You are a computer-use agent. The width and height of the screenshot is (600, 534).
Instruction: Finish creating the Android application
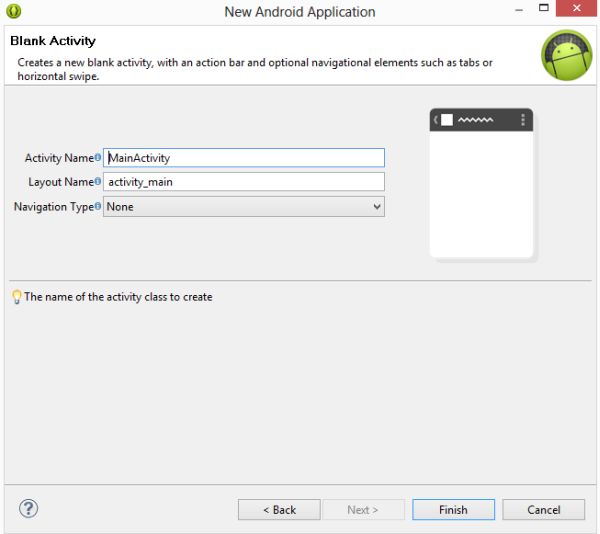[453, 510]
